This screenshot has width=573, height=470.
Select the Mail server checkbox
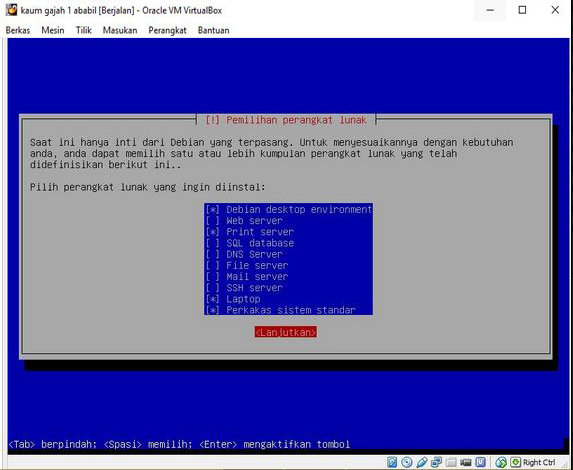point(212,276)
